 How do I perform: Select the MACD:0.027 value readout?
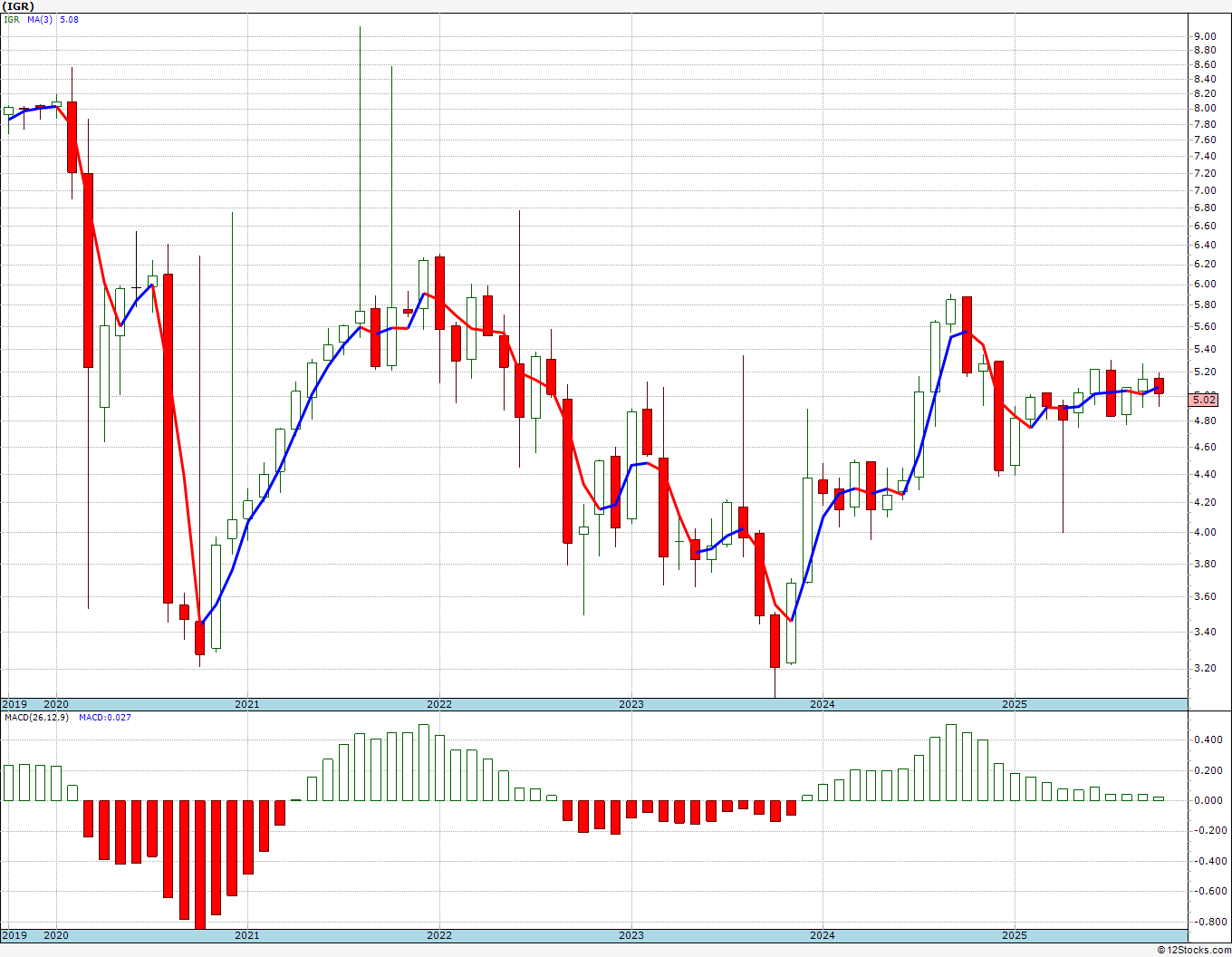[104, 717]
